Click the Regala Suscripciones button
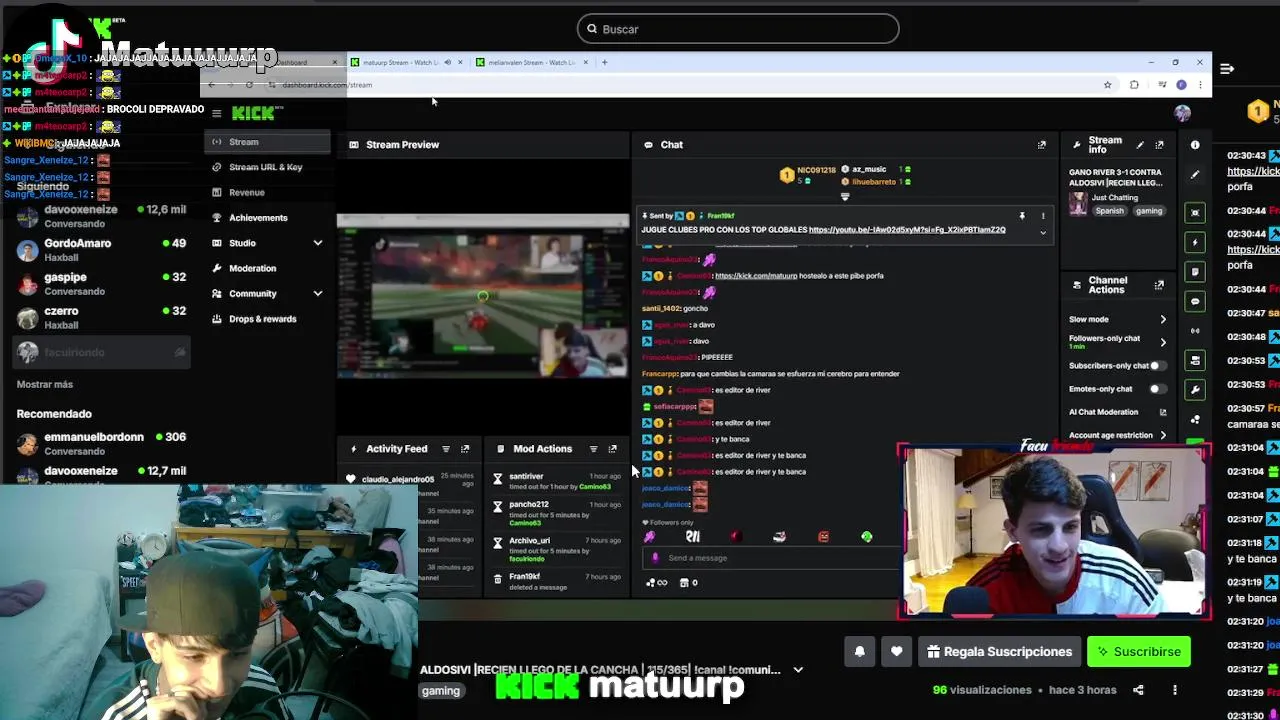Screen dimensions: 1280x720 click(999, 652)
